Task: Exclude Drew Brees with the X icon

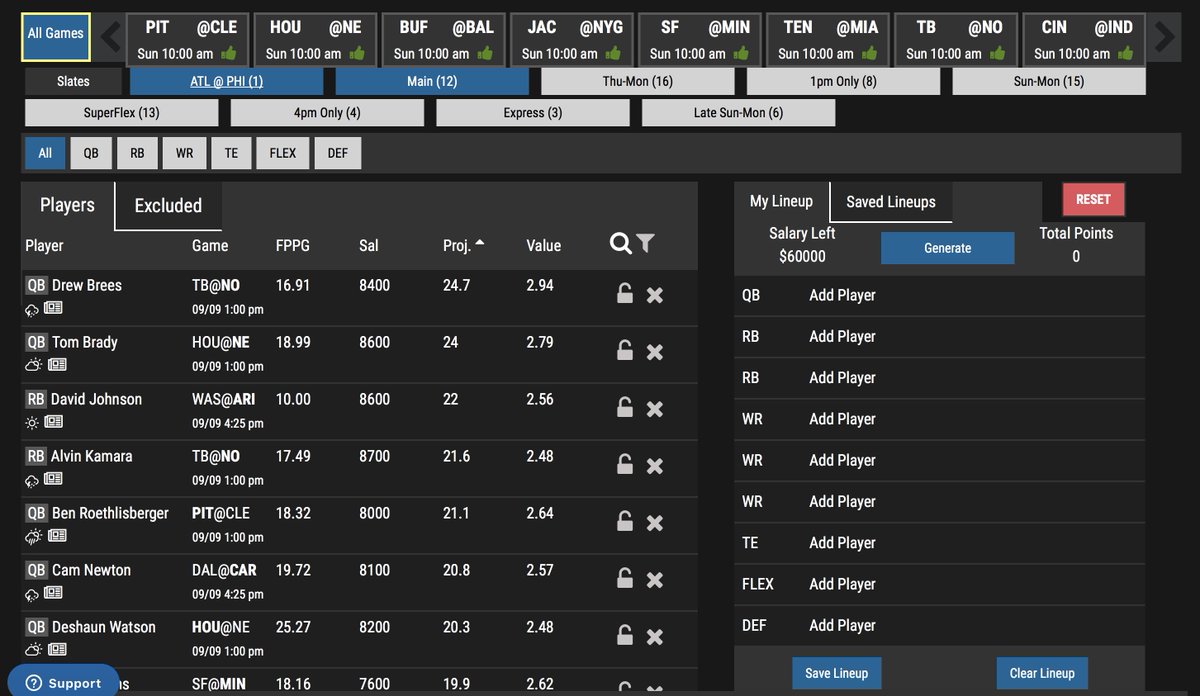Action: [x=655, y=295]
